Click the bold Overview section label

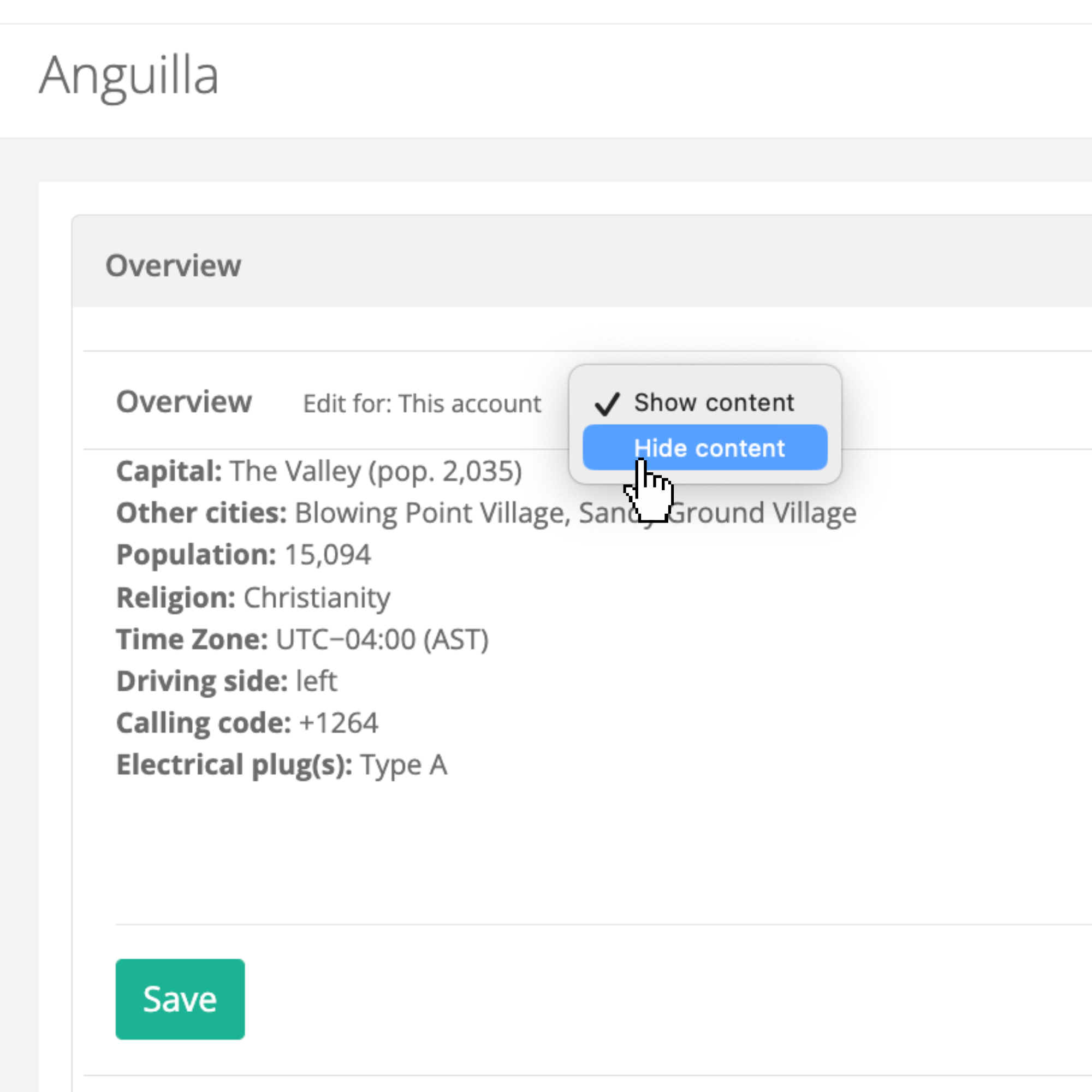click(x=183, y=402)
